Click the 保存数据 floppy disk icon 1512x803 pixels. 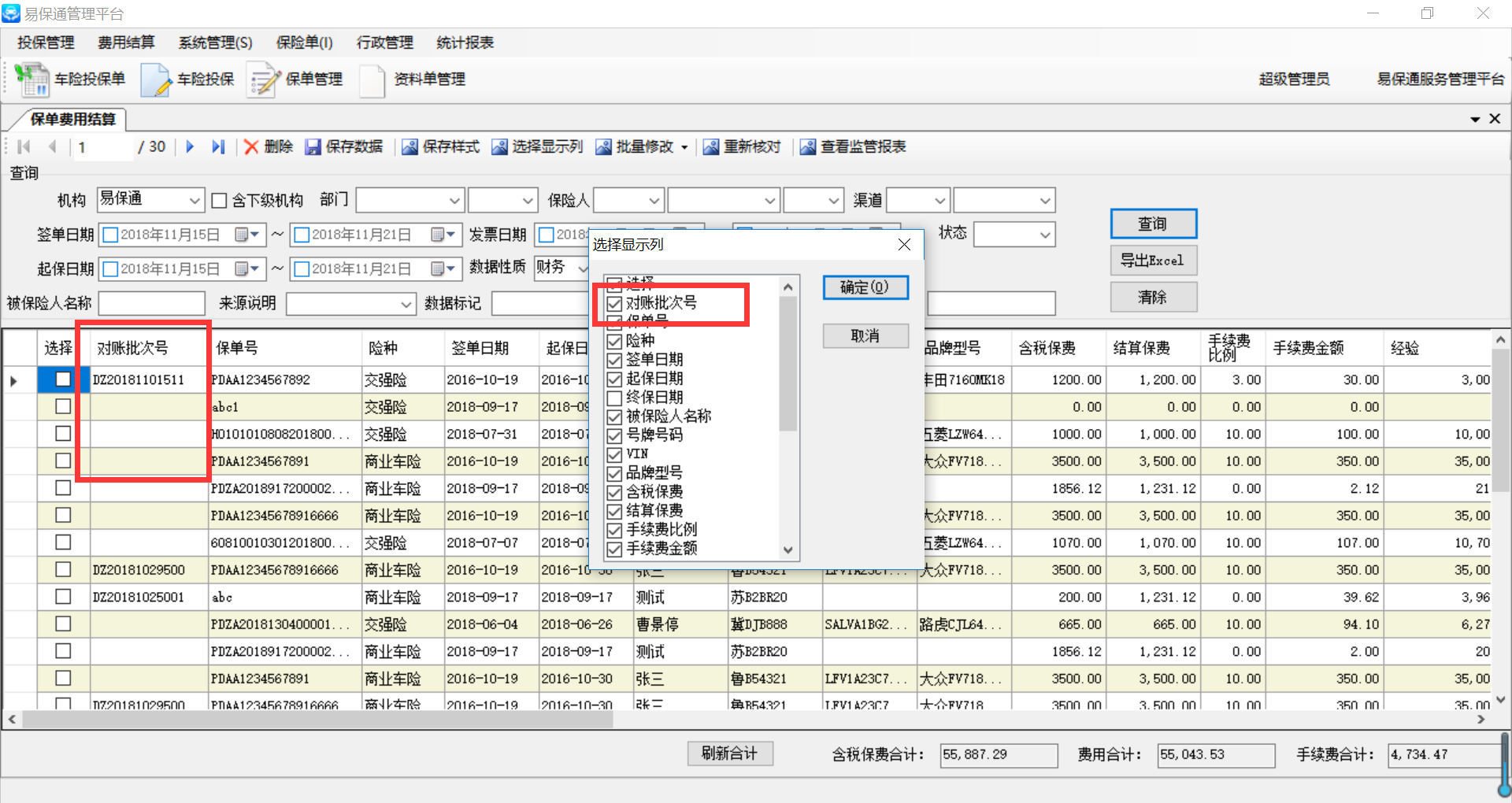(313, 147)
